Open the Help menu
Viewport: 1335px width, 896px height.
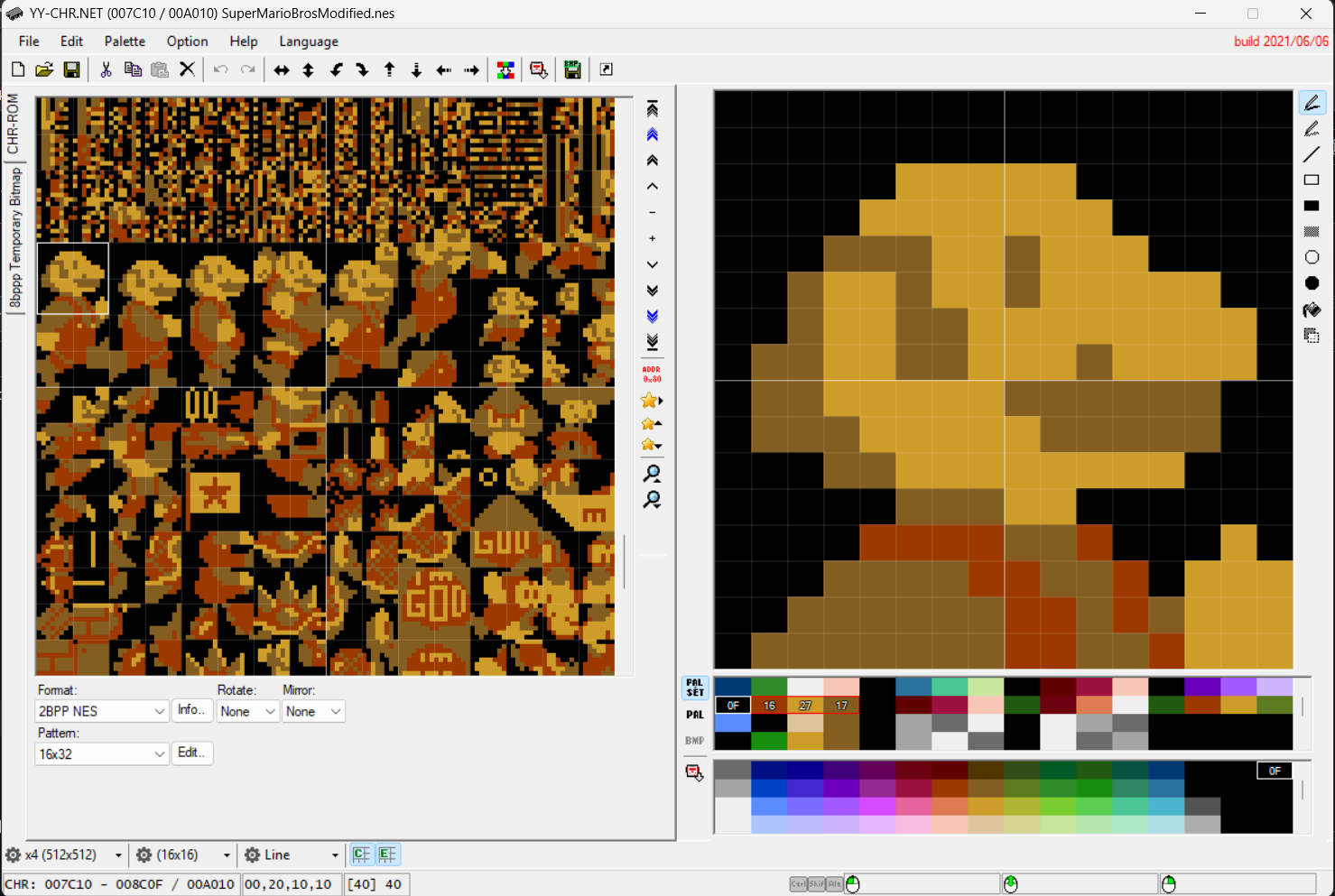(x=244, y=42)
